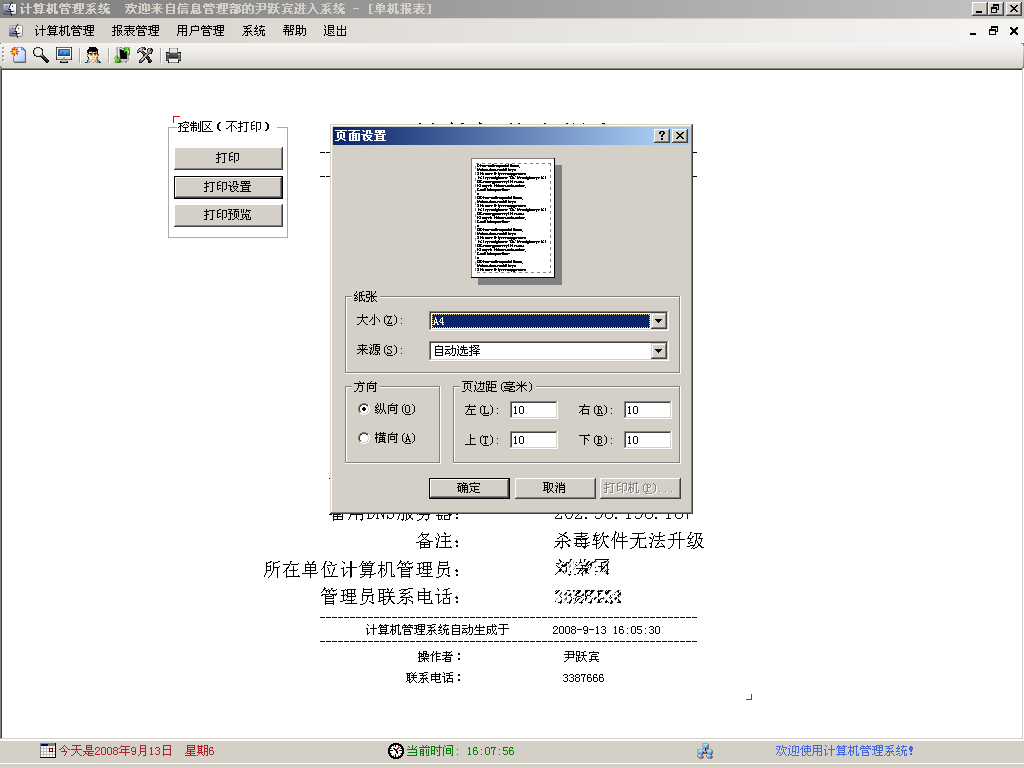Click the 打印预览 button in control area

pos(228,215)
